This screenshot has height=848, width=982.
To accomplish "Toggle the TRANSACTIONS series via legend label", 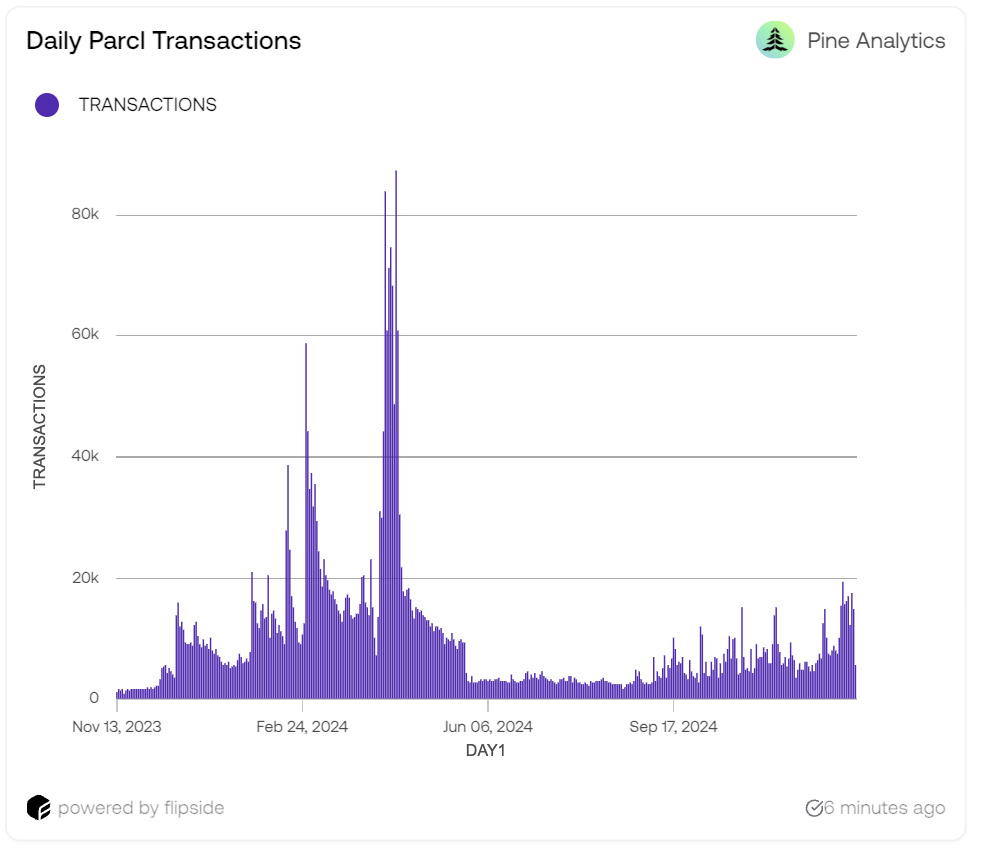I will pyautogui.click(x=147, y=105).
